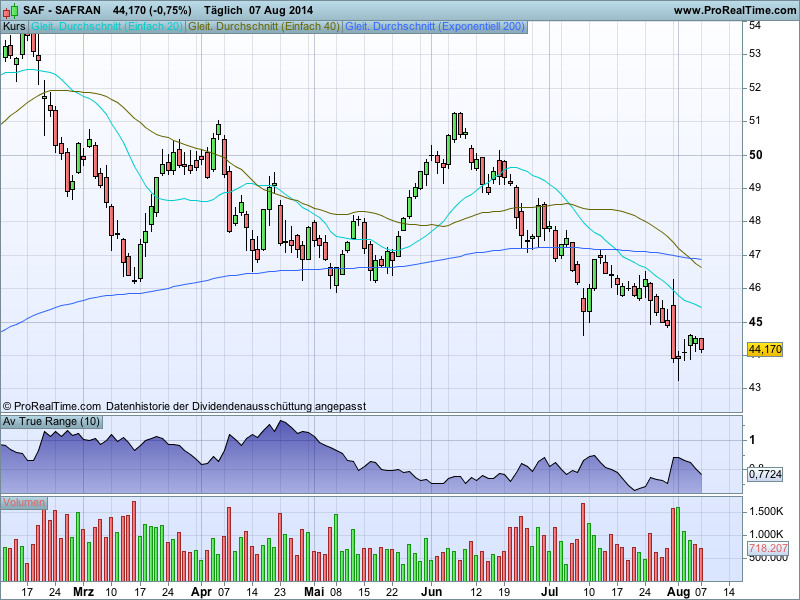Click the 1.500K volume axis label

point(766,511)
